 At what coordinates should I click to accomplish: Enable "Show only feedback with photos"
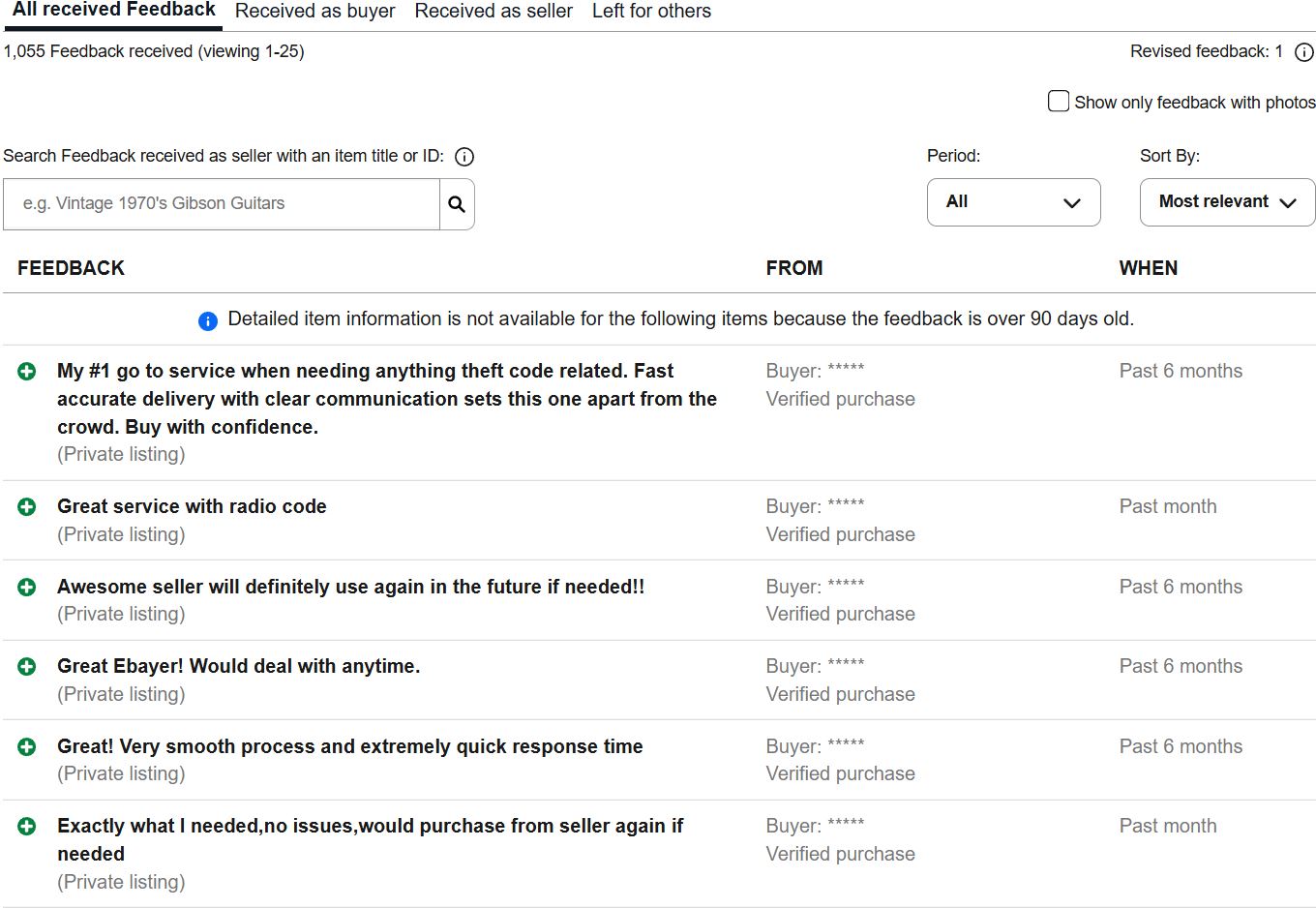[1058, 101]
